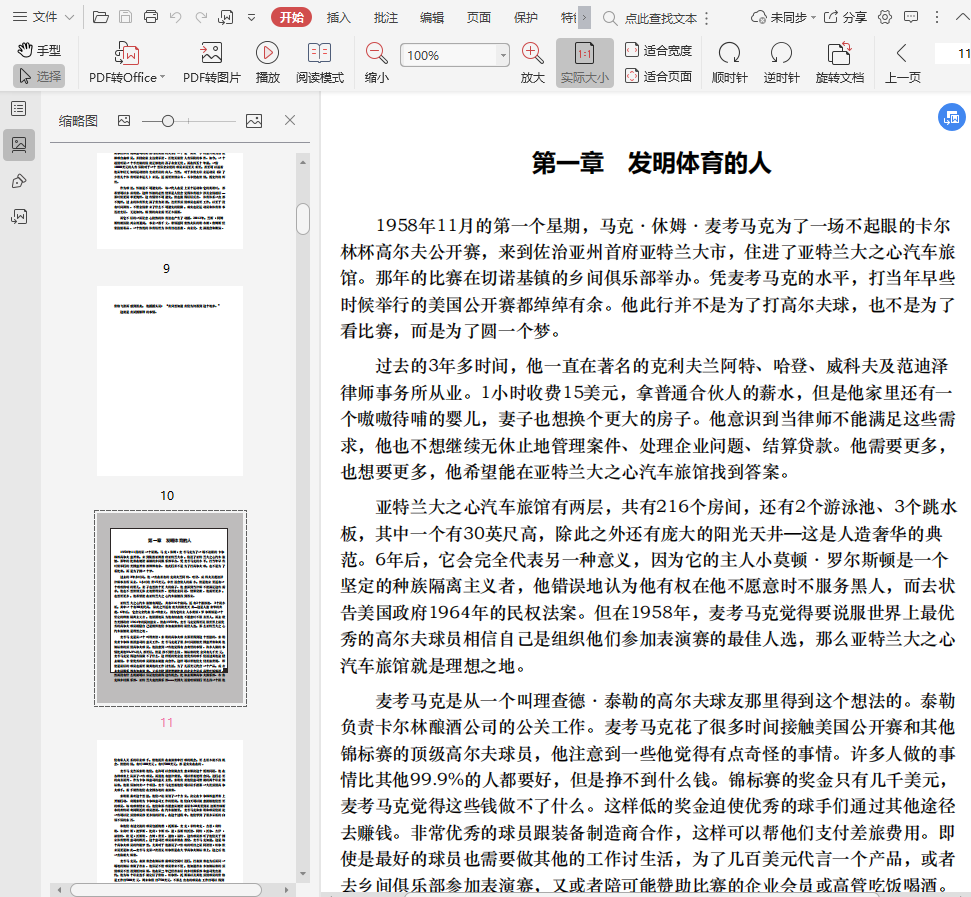Click the PDF转图片 icon
Image resolution: width=971 pixels, height=897 pixels.
(x=211, y=54)
